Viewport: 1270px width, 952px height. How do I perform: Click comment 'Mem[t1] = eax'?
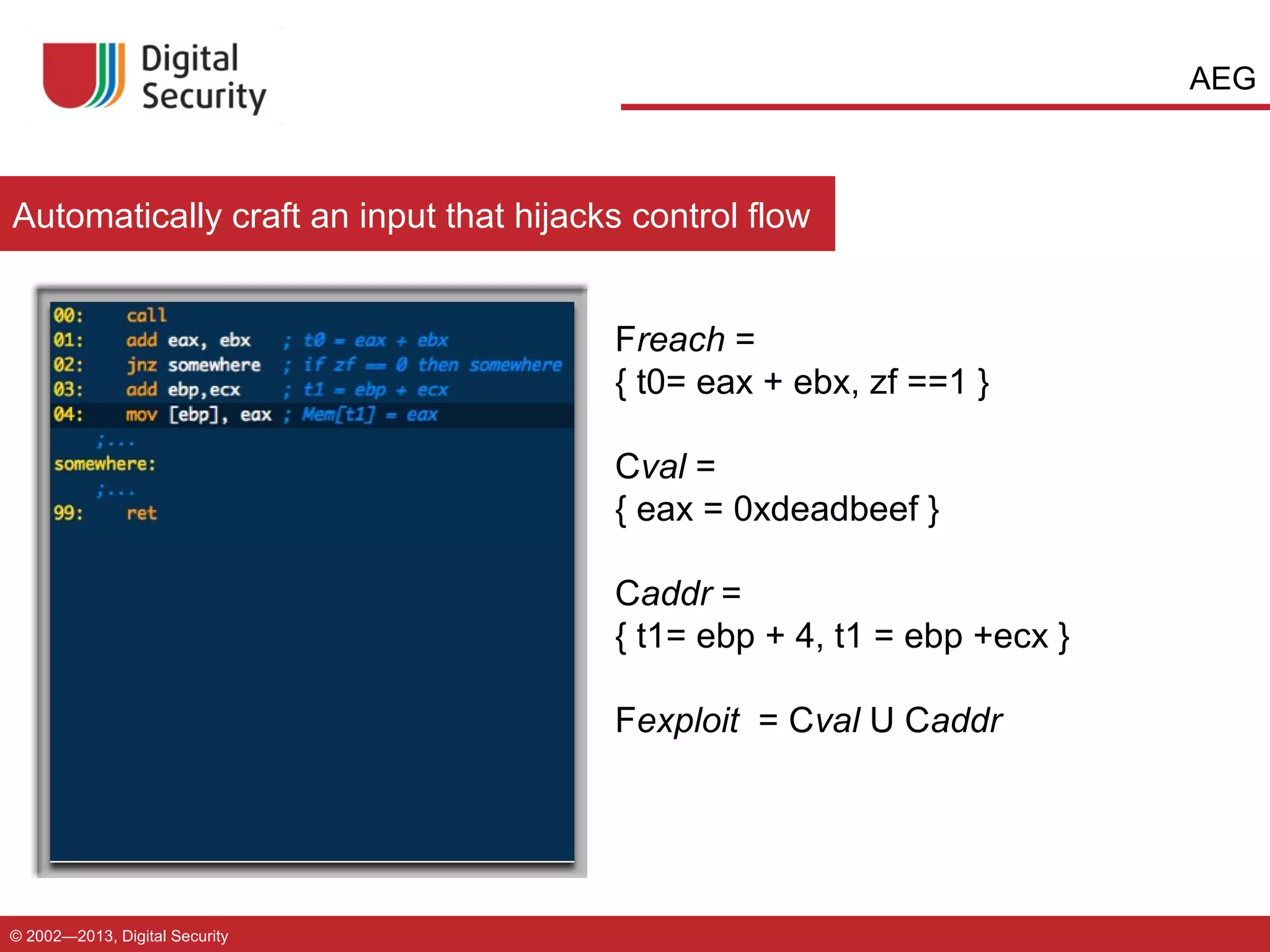click(370, 415)
